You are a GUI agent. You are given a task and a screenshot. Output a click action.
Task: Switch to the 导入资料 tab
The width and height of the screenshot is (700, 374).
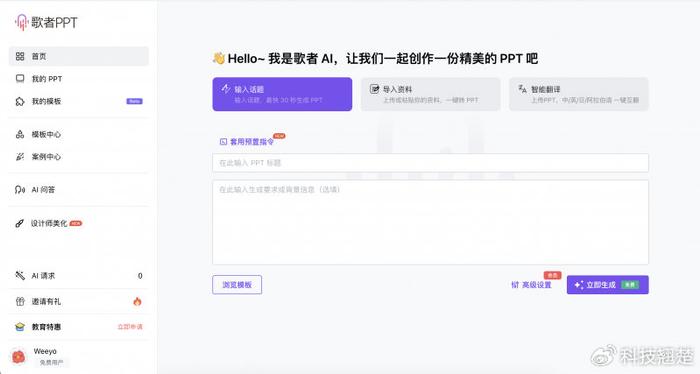point(430,94)
